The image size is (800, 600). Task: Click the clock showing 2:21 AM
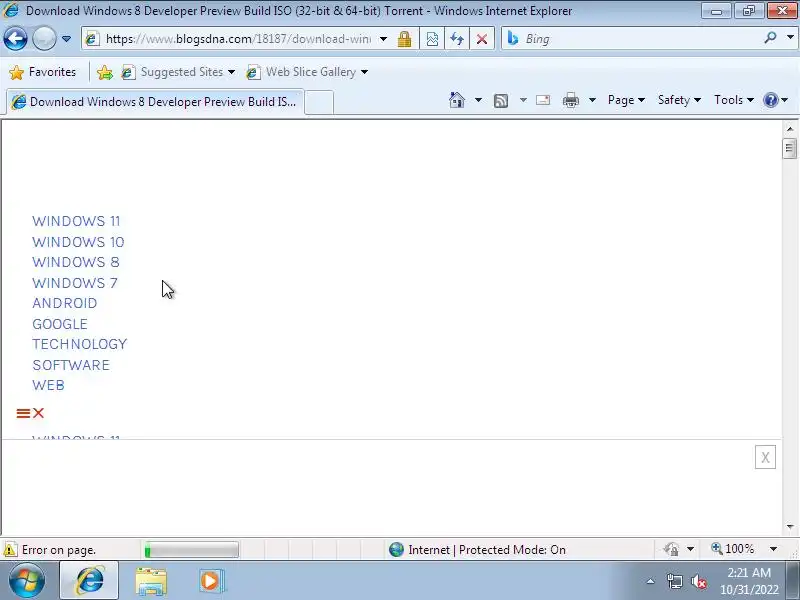pos(749,572)
